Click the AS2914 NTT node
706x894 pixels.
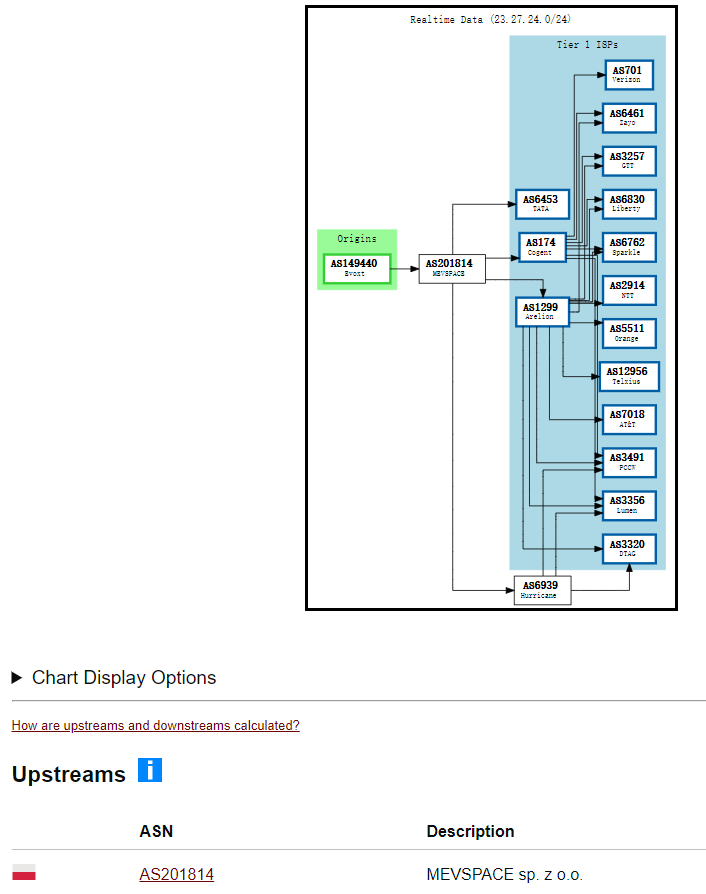[629, 290]
